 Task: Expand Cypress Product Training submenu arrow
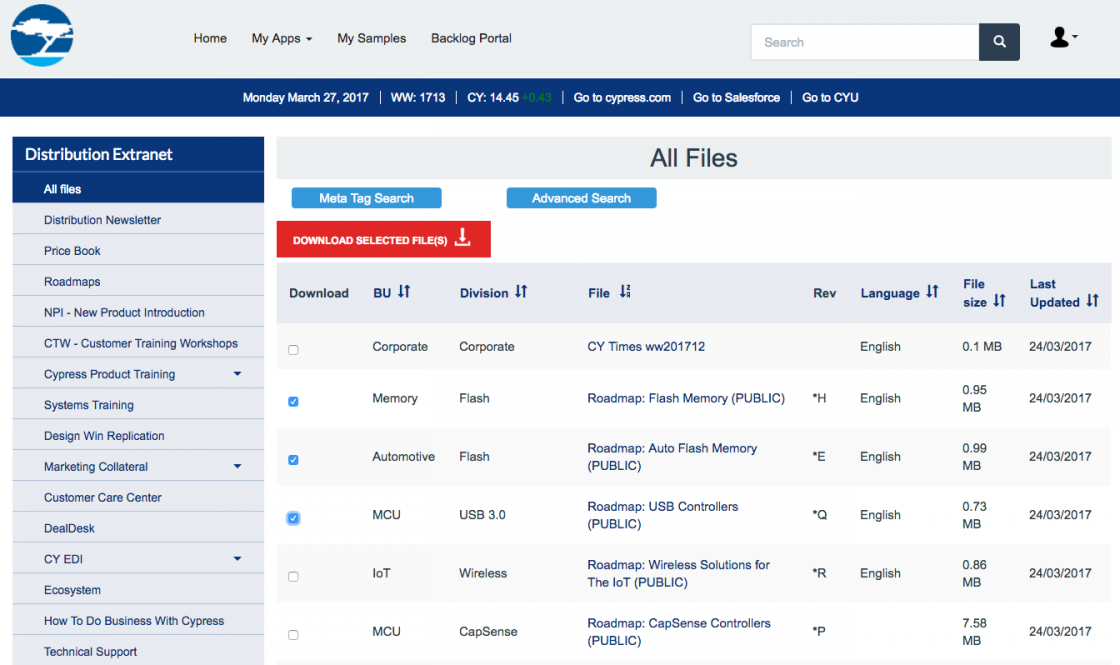point(237,374)
